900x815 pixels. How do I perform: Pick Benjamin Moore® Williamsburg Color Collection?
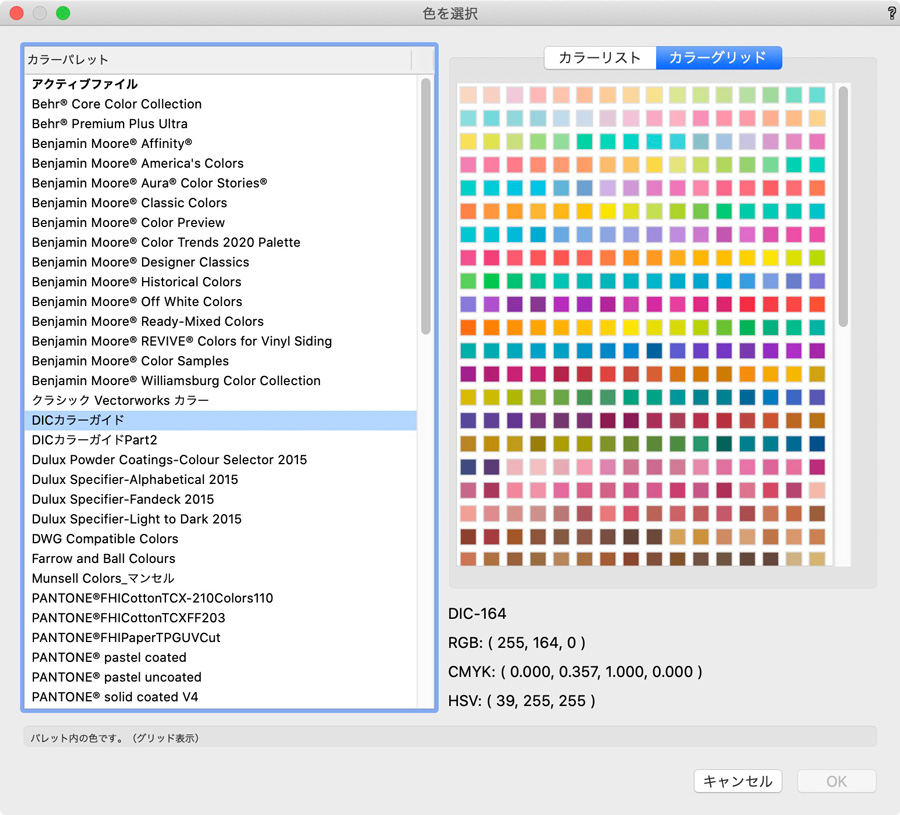[220, 381]
